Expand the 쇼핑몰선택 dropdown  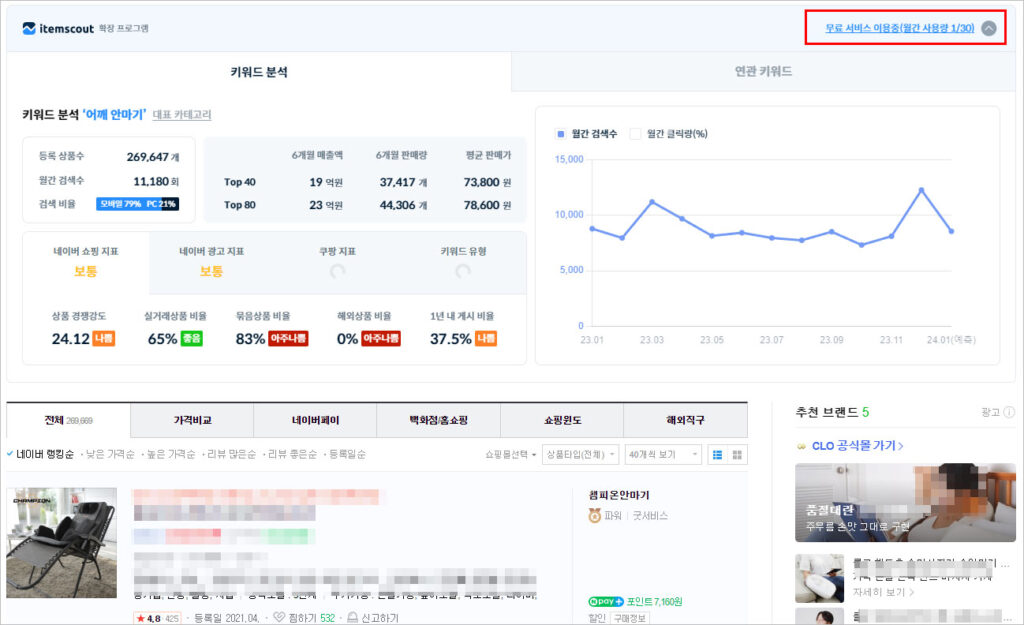(510, 454)
